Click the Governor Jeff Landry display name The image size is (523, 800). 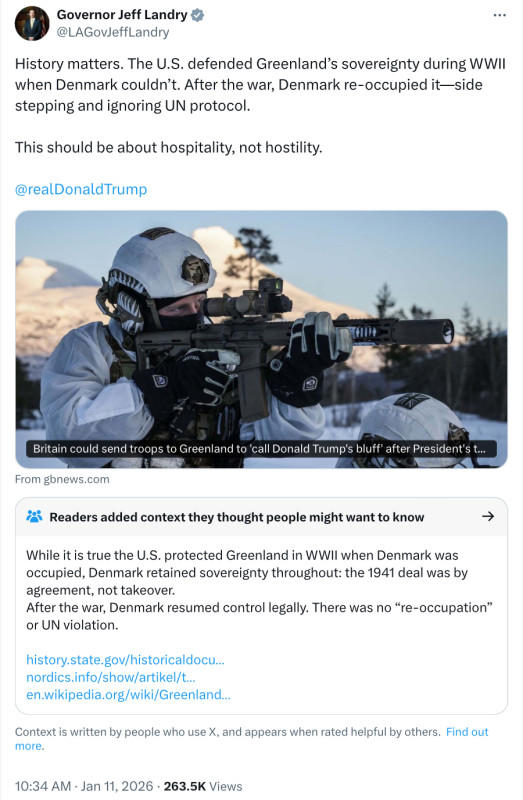[122, 15]
